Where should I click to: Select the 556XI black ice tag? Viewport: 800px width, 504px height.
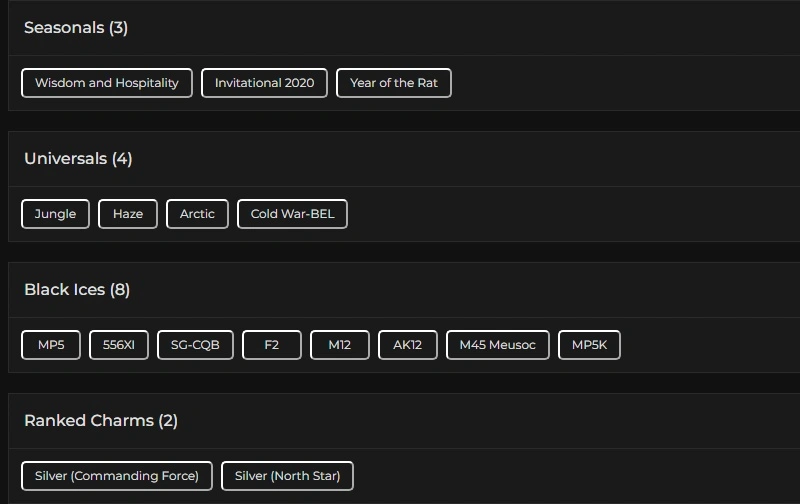point(119,345)
